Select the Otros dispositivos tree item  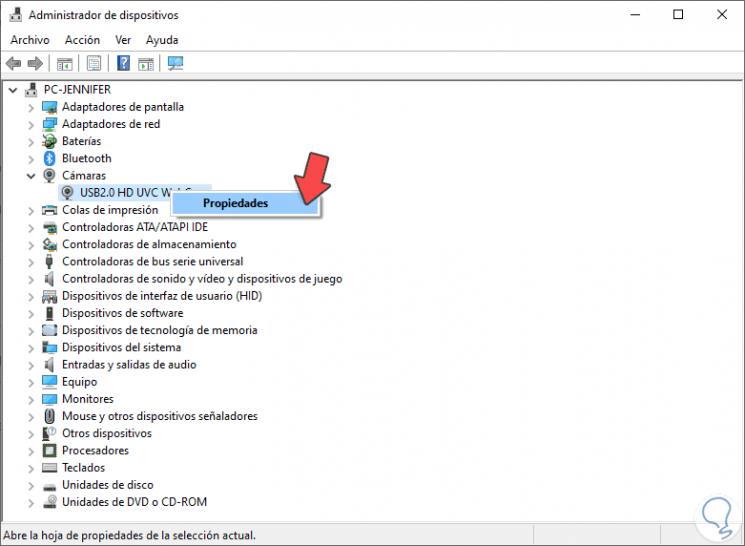(107, 433)
